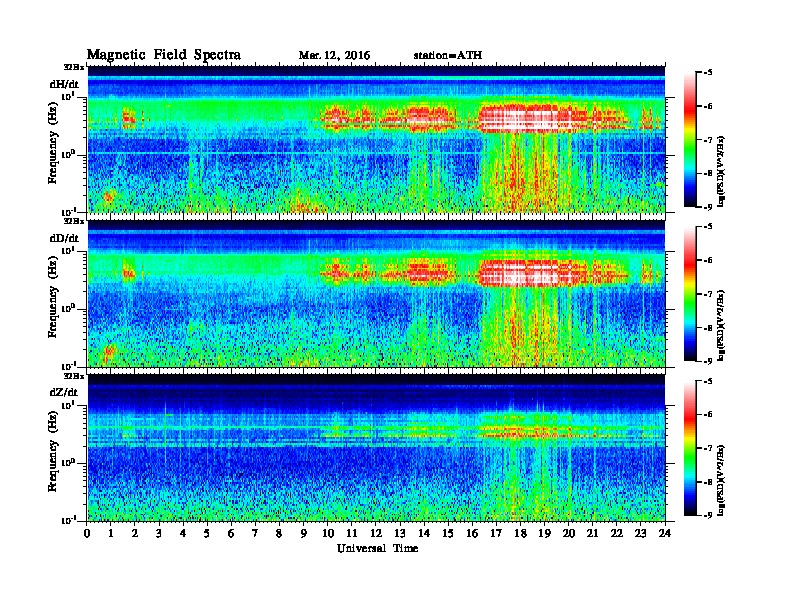Click the "-6" tick on the dZ/dt color bar
The height and width of the screenshot is (612, 792).
pos(709,415)
